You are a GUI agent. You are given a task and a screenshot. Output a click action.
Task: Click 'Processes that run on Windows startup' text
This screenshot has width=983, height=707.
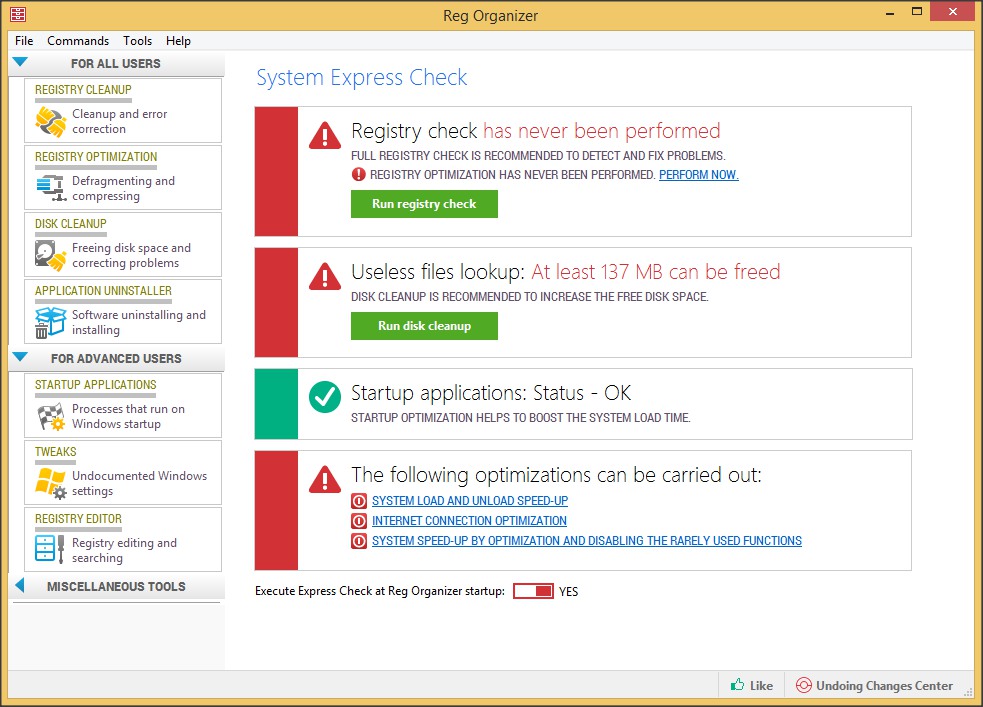click(129, 416)
